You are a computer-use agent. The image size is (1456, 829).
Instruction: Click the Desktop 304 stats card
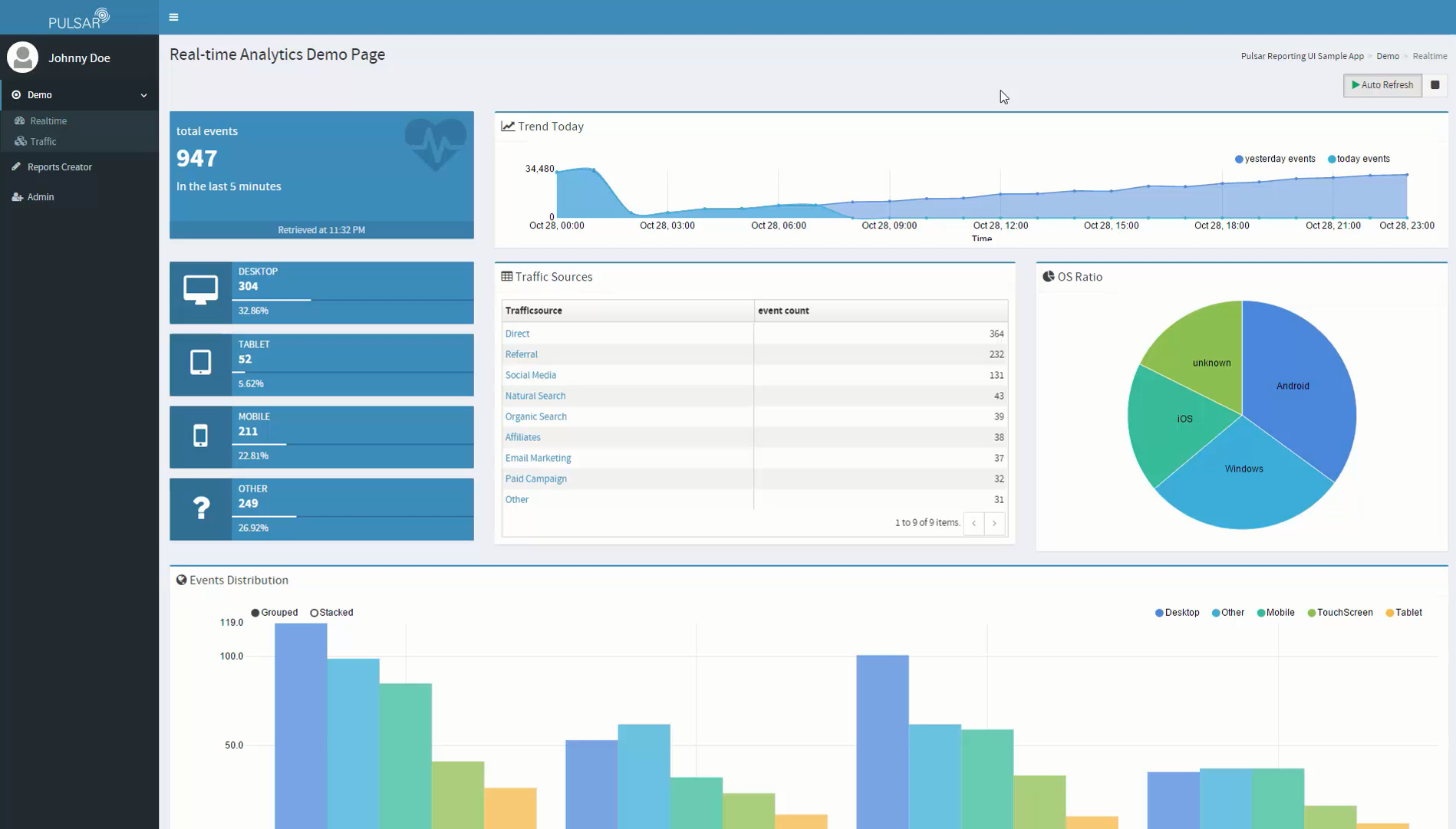pos(321,292)
